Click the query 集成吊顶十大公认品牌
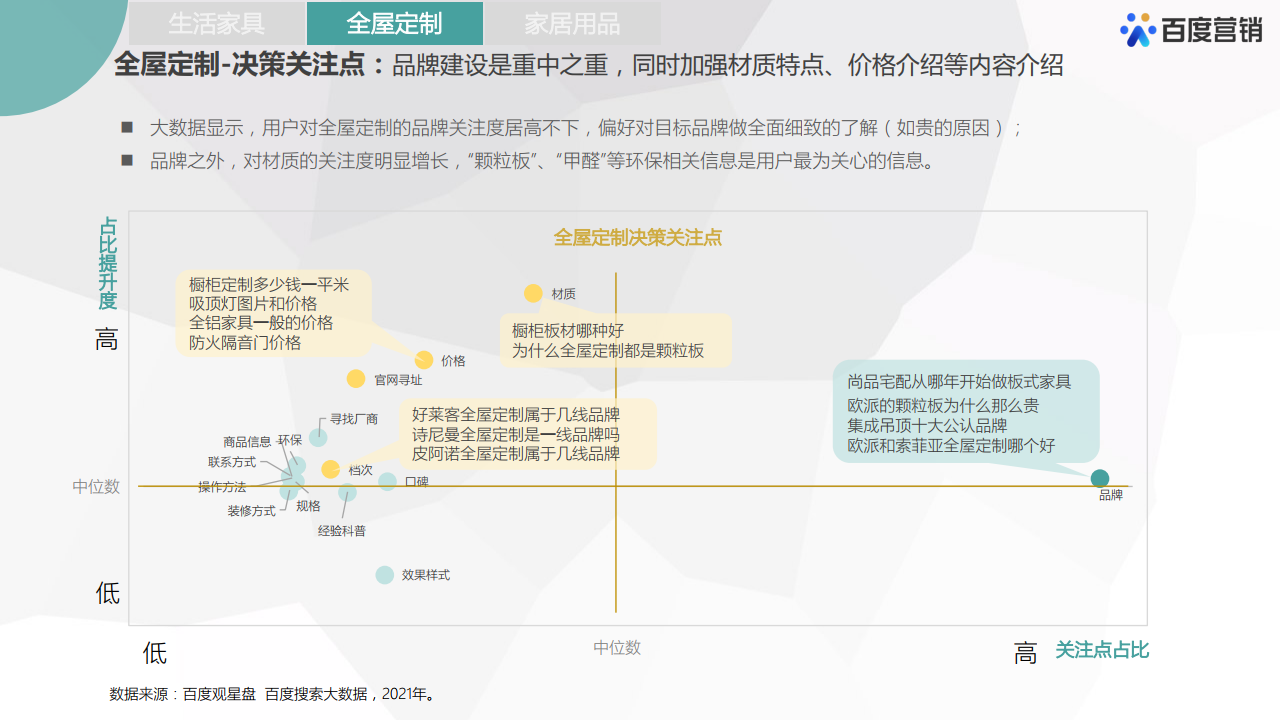 click(x=927, y=426)
